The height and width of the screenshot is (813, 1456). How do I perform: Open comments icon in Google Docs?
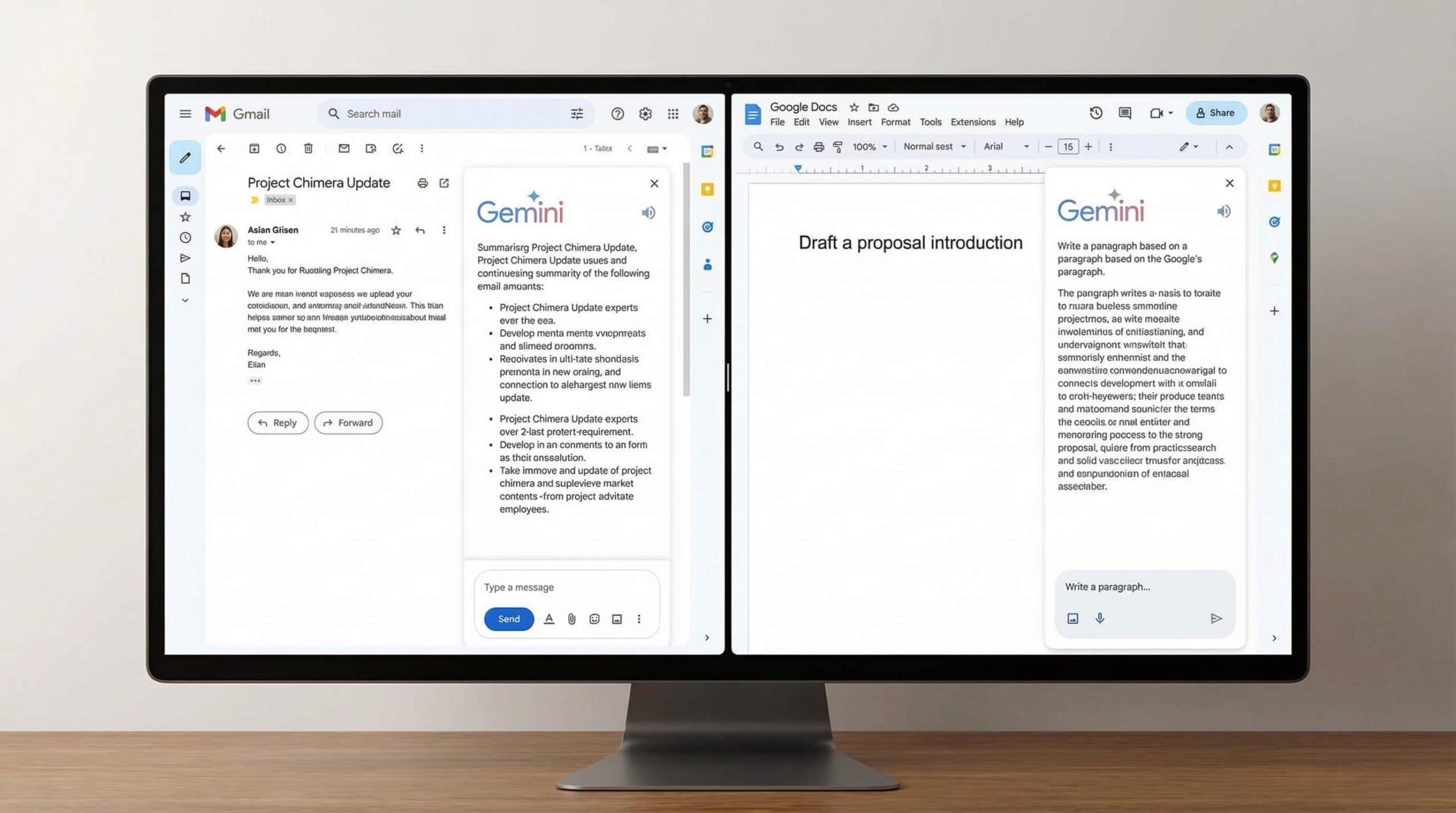1125,113
